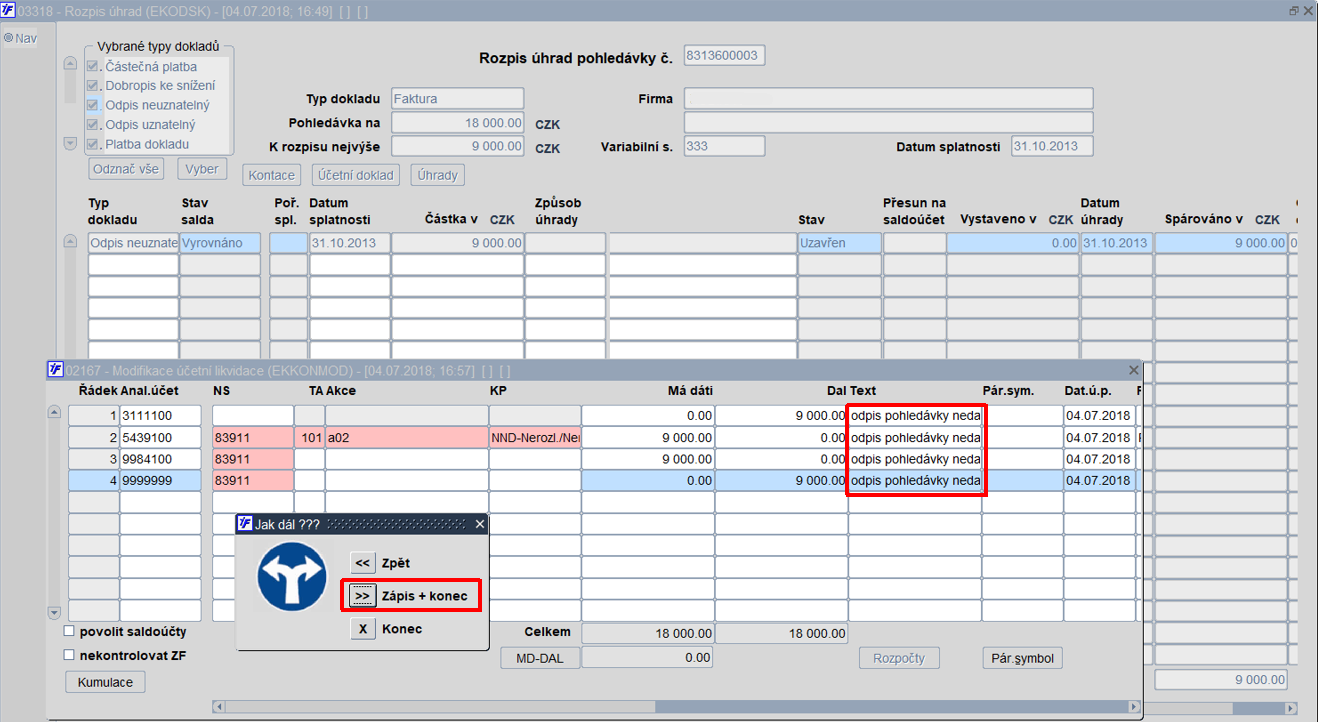Image resolution: width=1318 pixels, height=722 pixels.
Task: Open the Kontace view
Action: tap(271, 175)
